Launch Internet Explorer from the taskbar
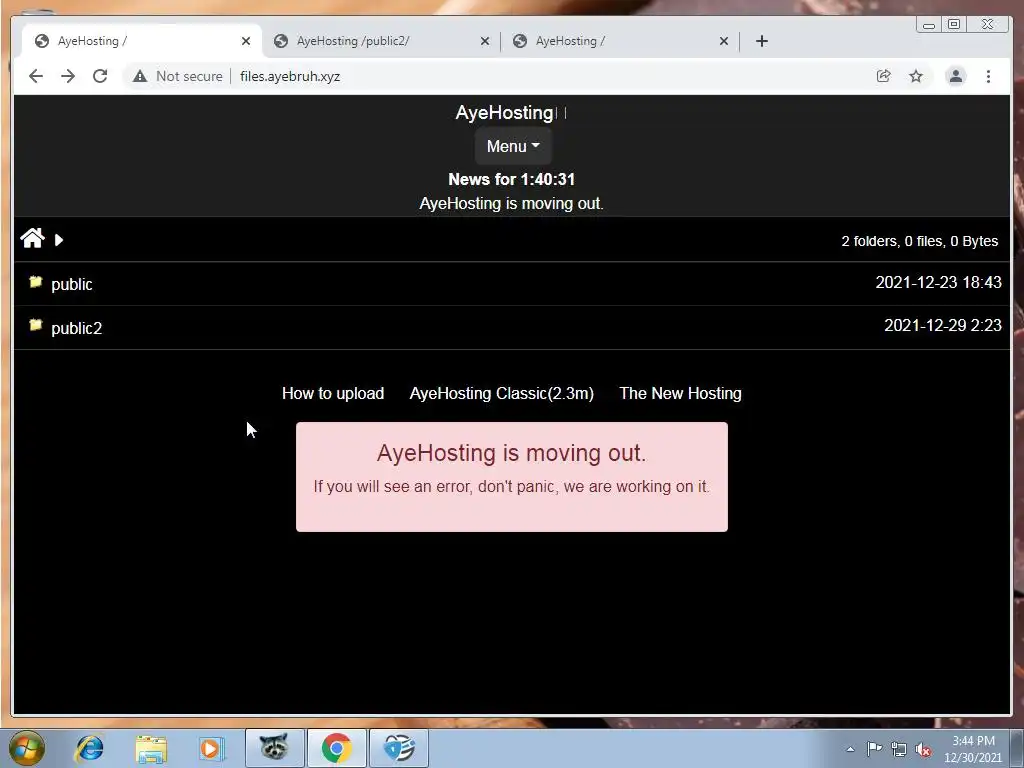Viewport: 1024px width, 768px height. click(x=89, y=748)
